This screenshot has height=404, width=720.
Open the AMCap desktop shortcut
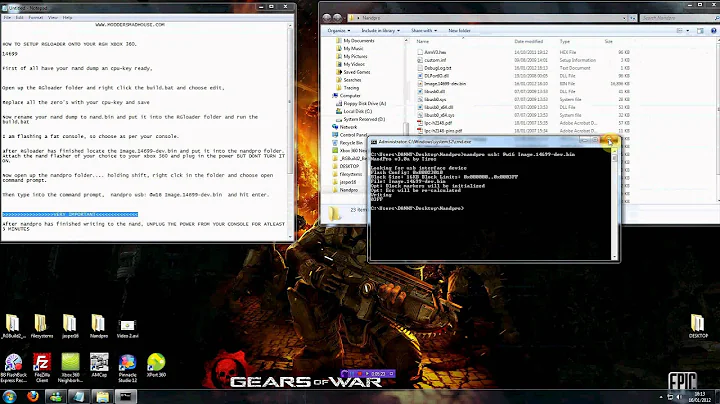(99, 366)
